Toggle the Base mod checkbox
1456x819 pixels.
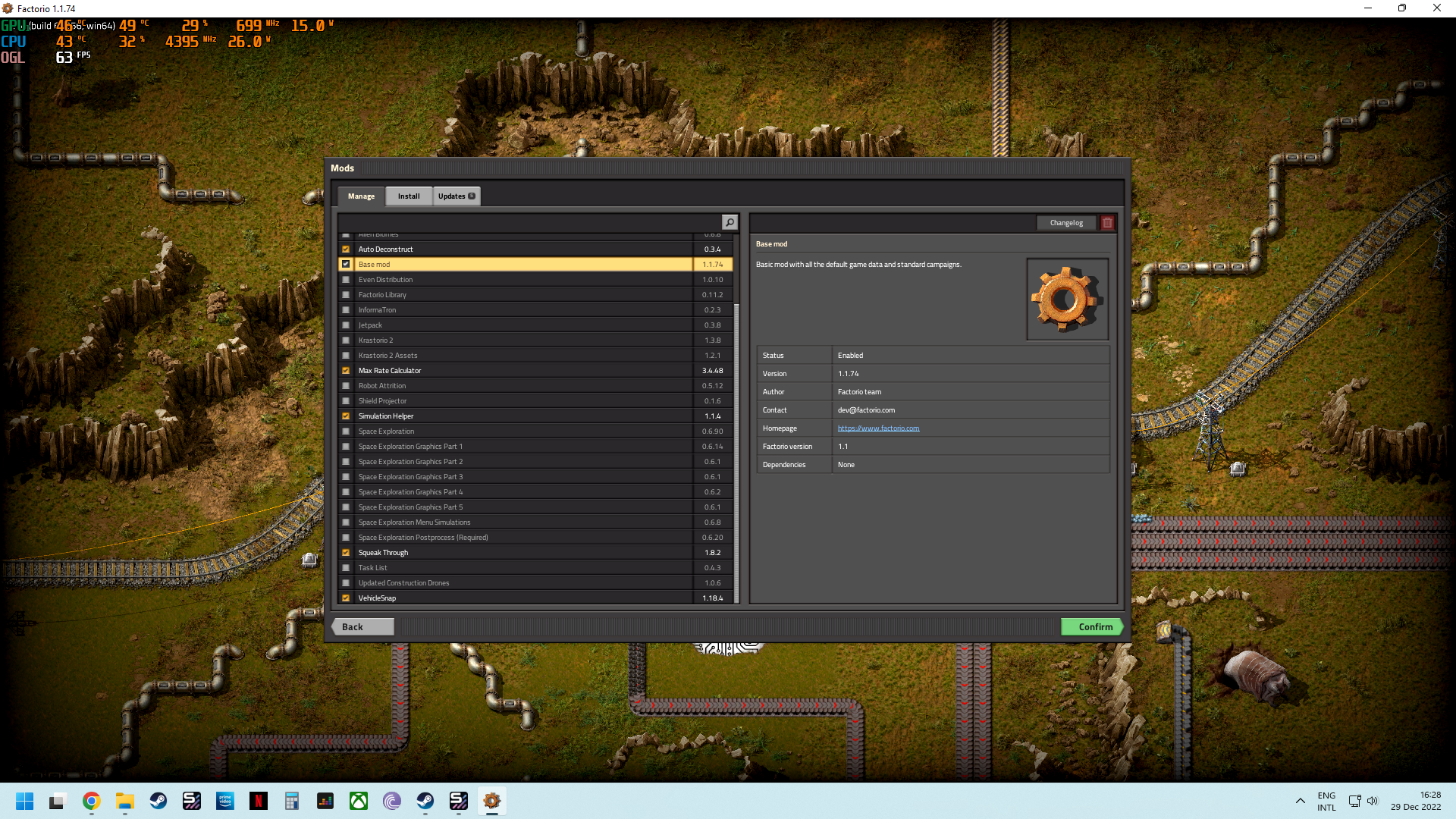point(346,265)
